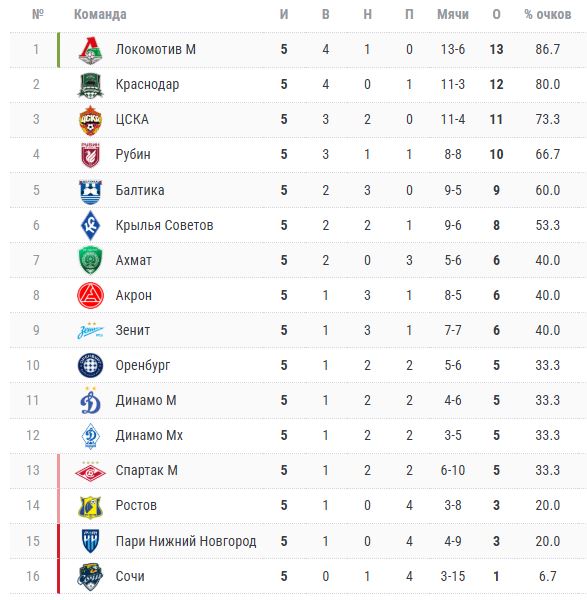Open the Пари Нижний Новгород team link
Viewport: 587px width, 600px height.
pyautogui.click(x=186, y=541)
